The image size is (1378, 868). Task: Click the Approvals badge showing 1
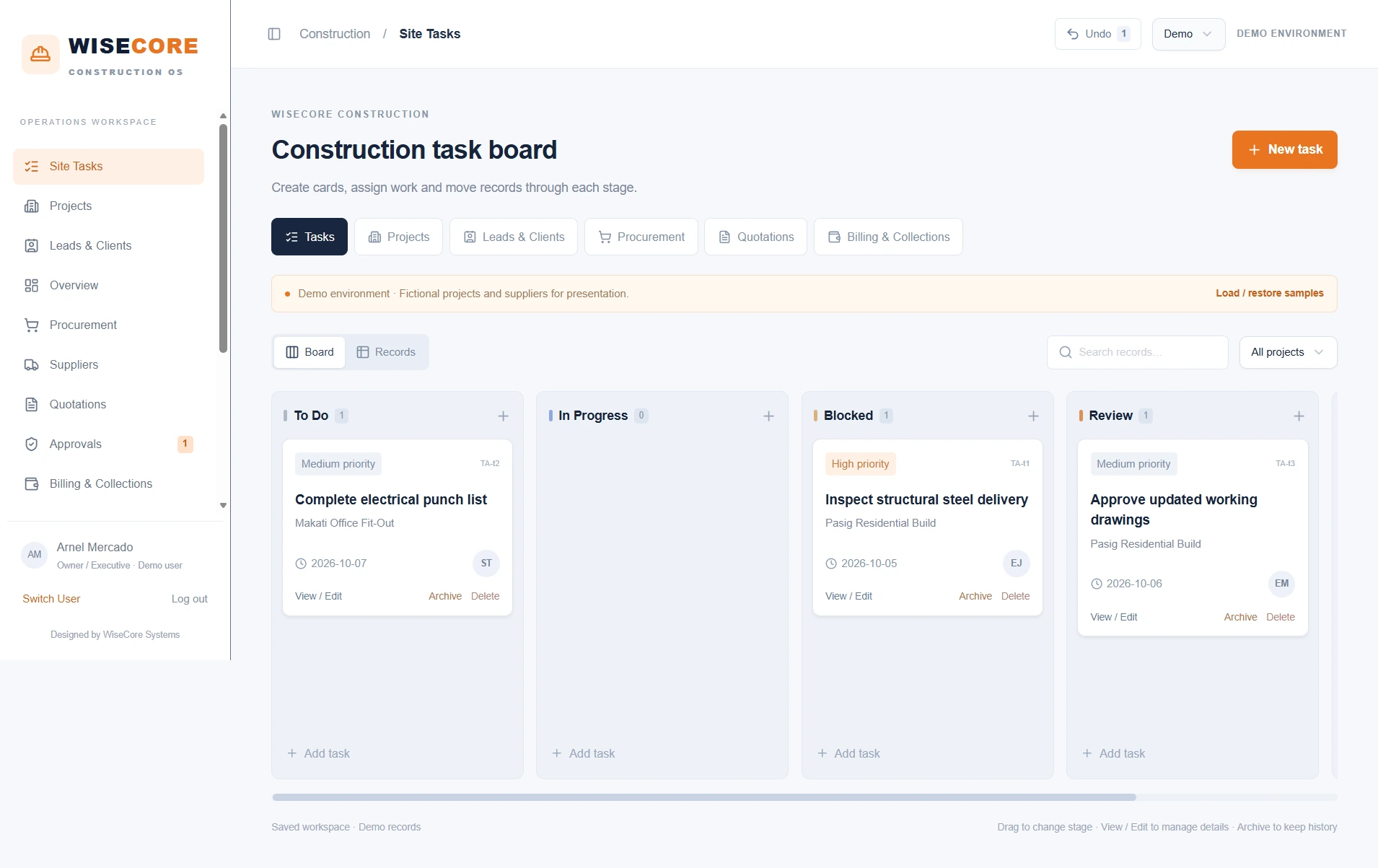tap(185, 444)
